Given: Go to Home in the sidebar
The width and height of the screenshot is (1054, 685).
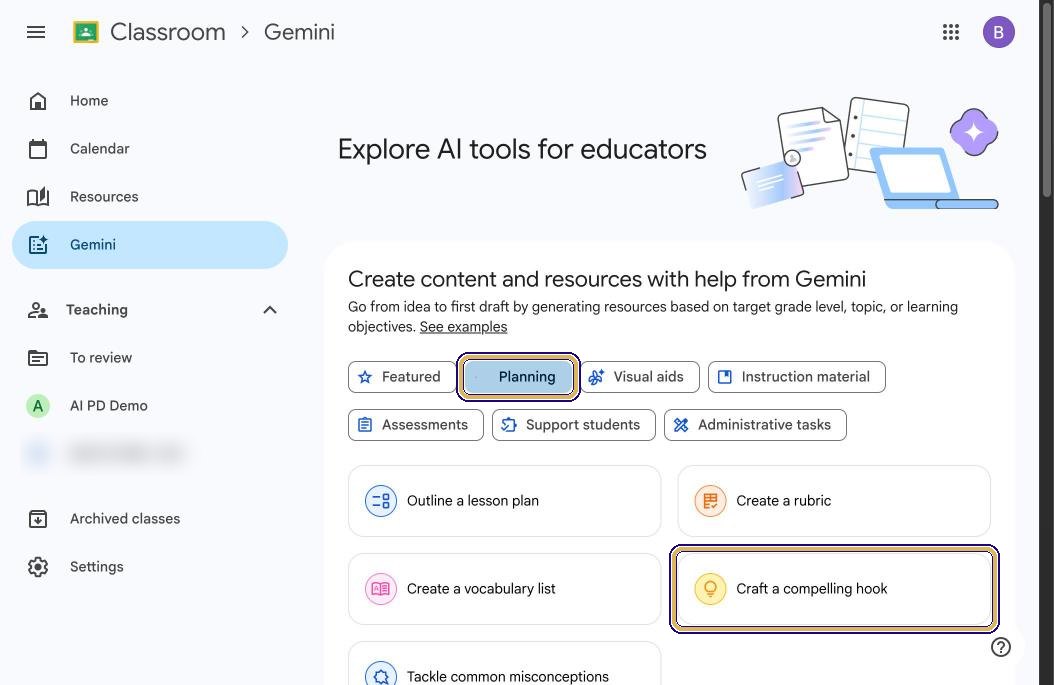Looking at the screenshot, I should click(x=150, y=101).
